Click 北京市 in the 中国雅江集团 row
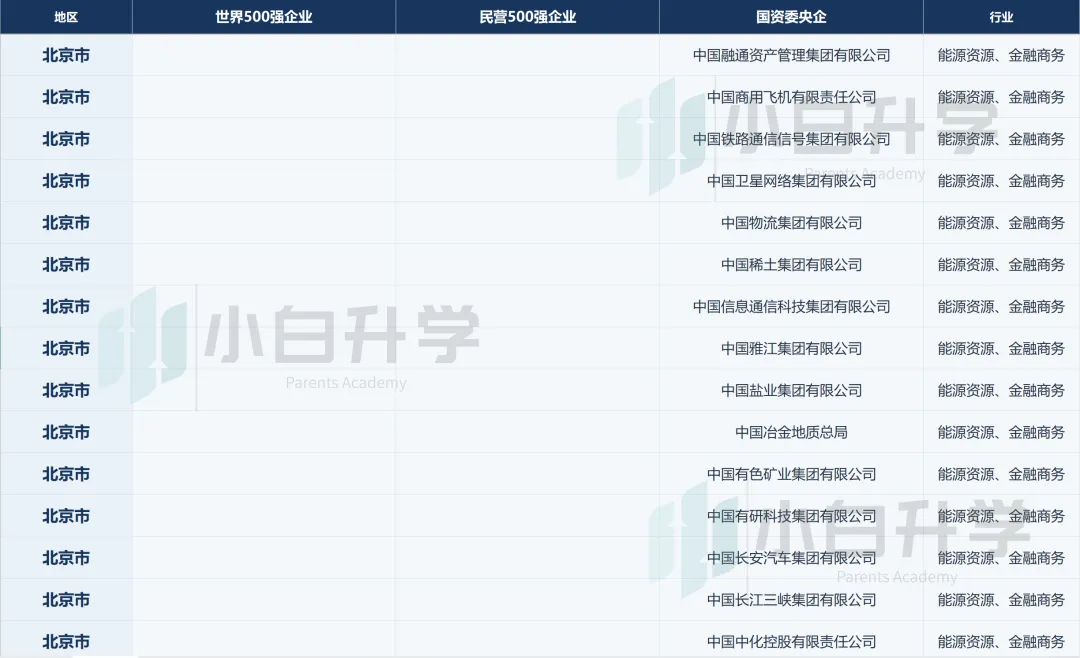1080x658 pixels. [x=66, y=349]
